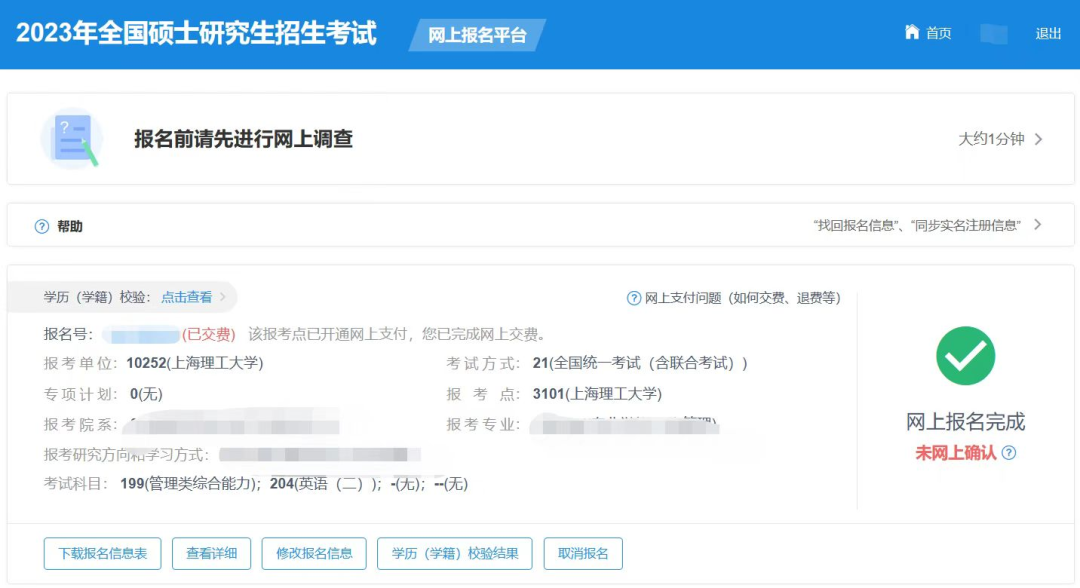Click the 未网上确认 status text
This screenshot has height=588, width=1080.
click(955, 452)
